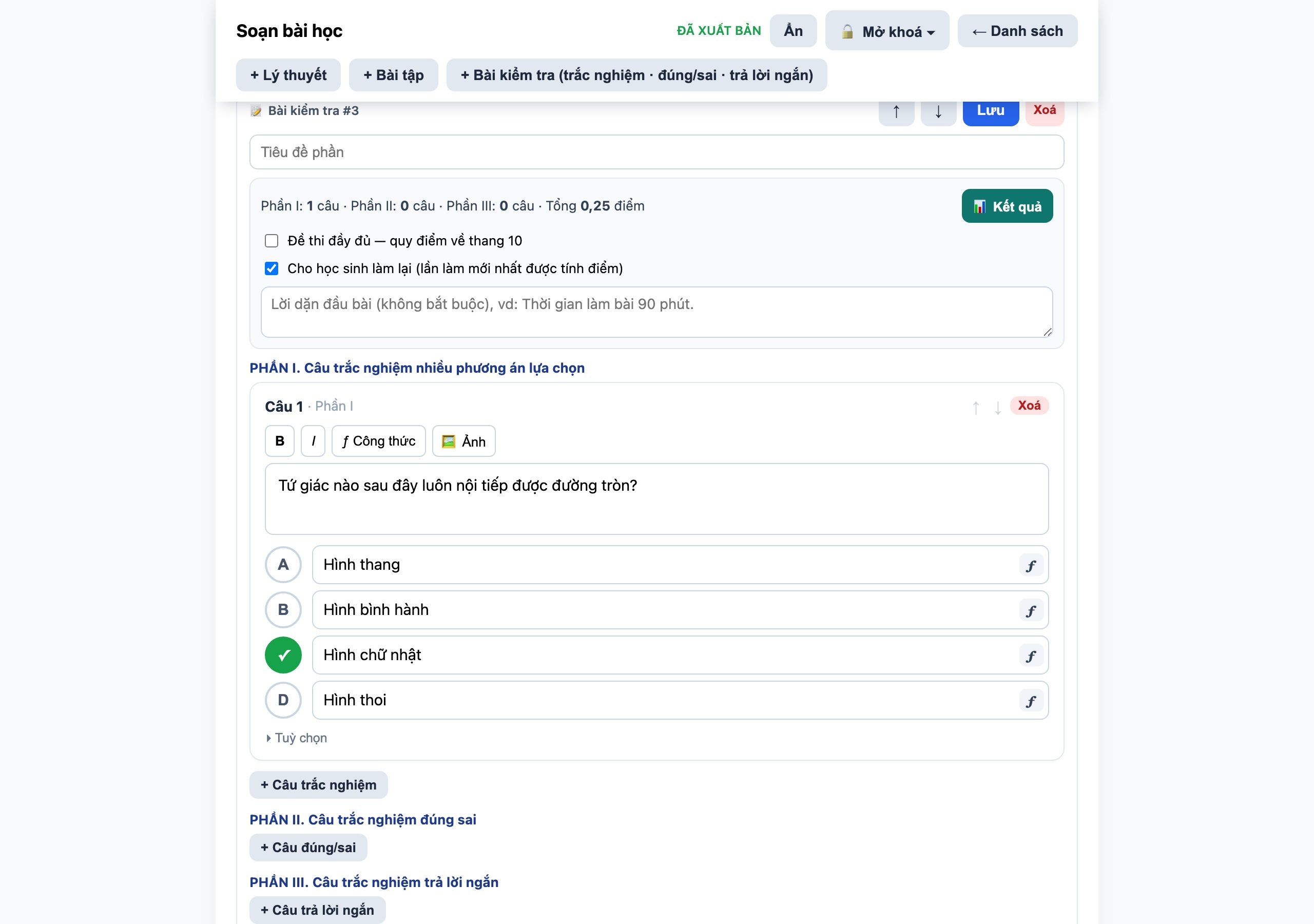The image size is (1314, 924).
Task: Open the Mở khoá dropdown
Action: click(x=887, y=31)
